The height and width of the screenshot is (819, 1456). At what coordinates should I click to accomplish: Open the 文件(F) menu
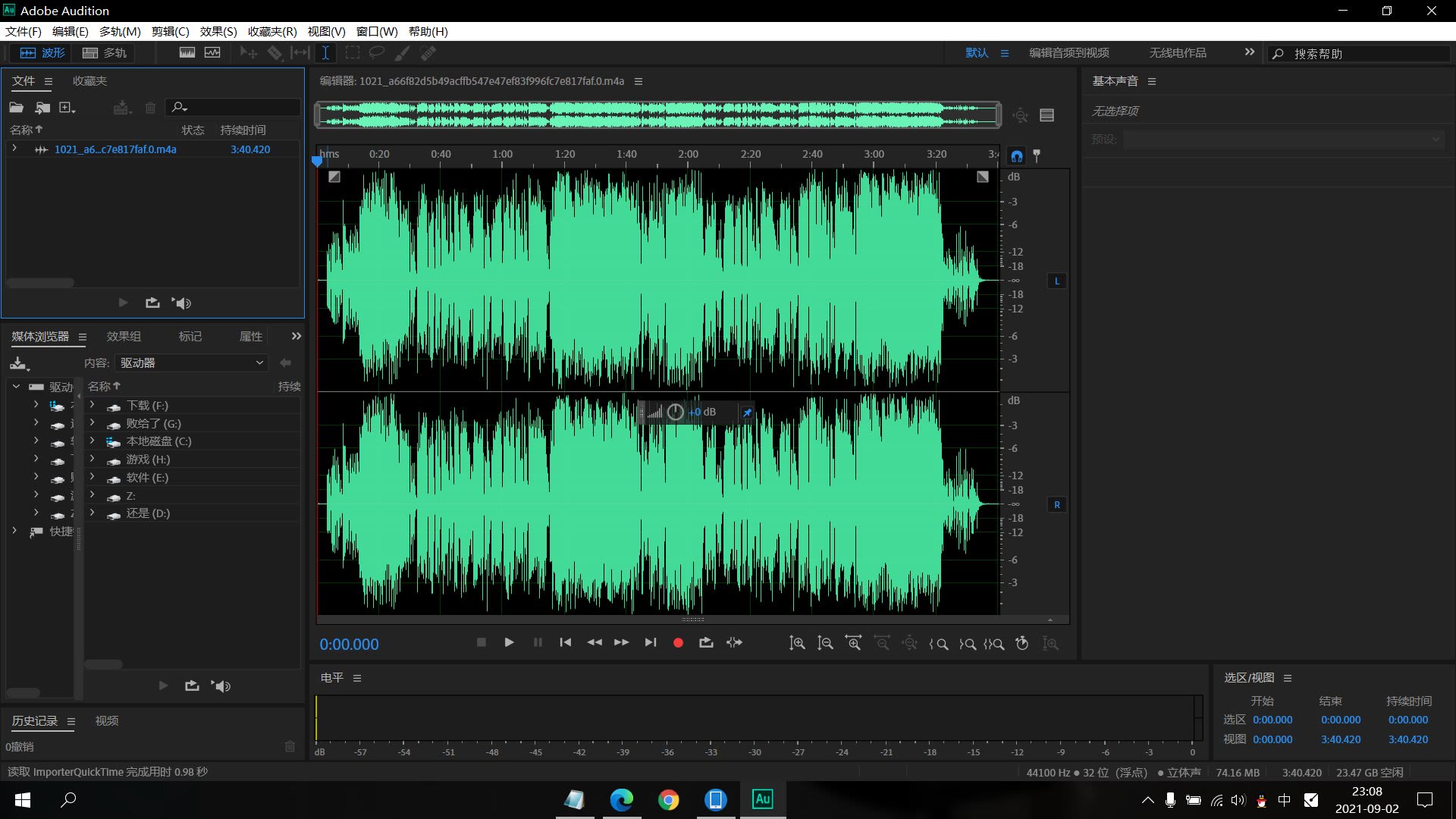pyautogui.click(x=24, y=31)
